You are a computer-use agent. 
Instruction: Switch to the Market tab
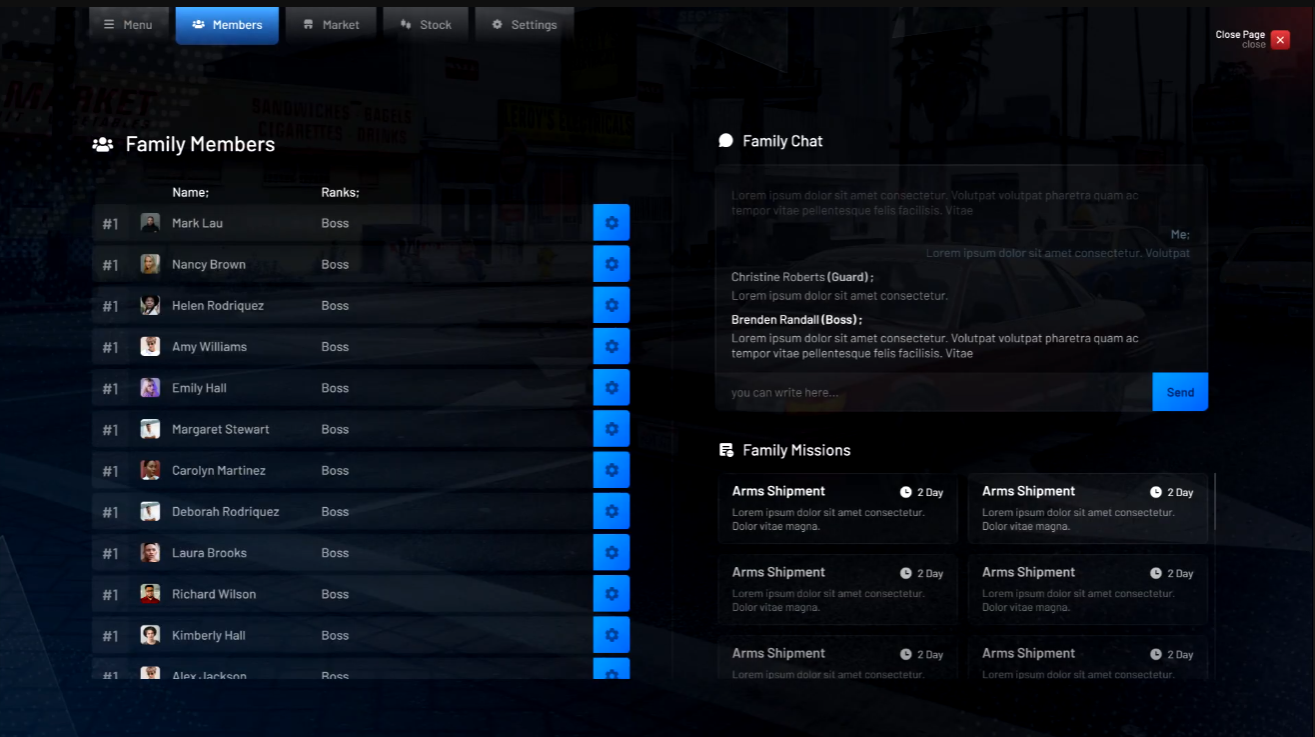pos(330,25)
